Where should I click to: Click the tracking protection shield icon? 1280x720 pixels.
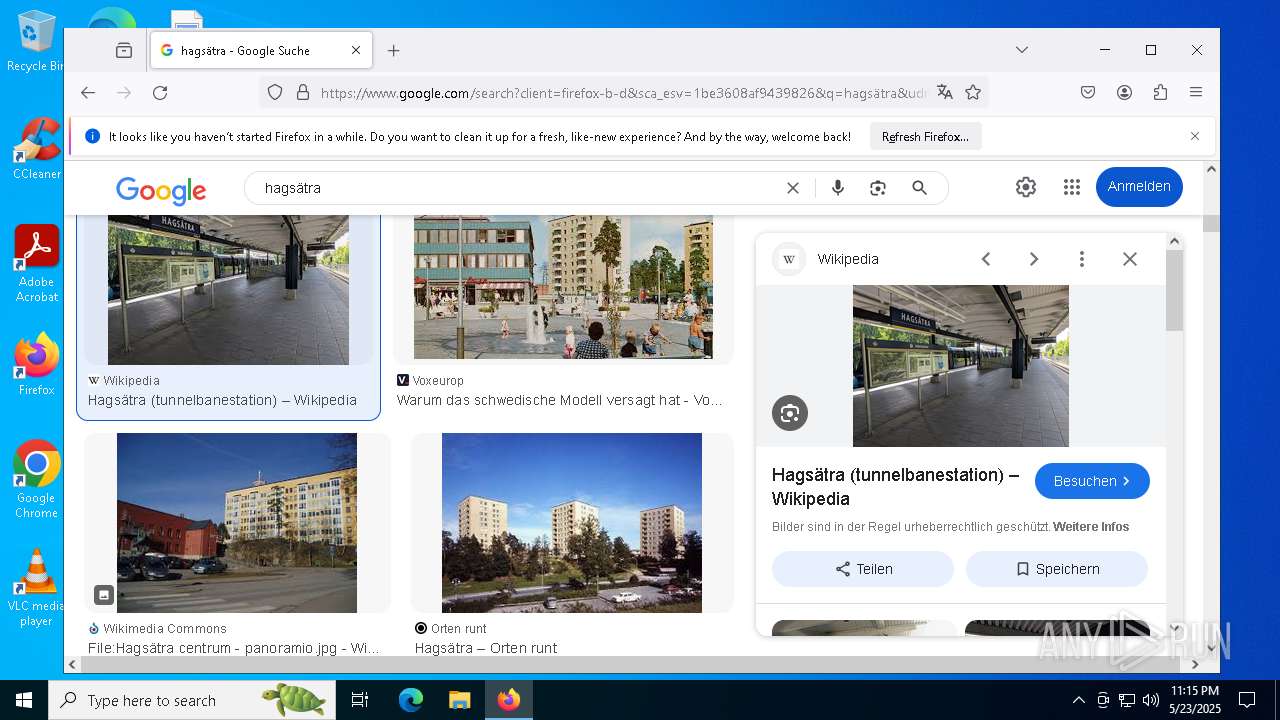point(275,93)
